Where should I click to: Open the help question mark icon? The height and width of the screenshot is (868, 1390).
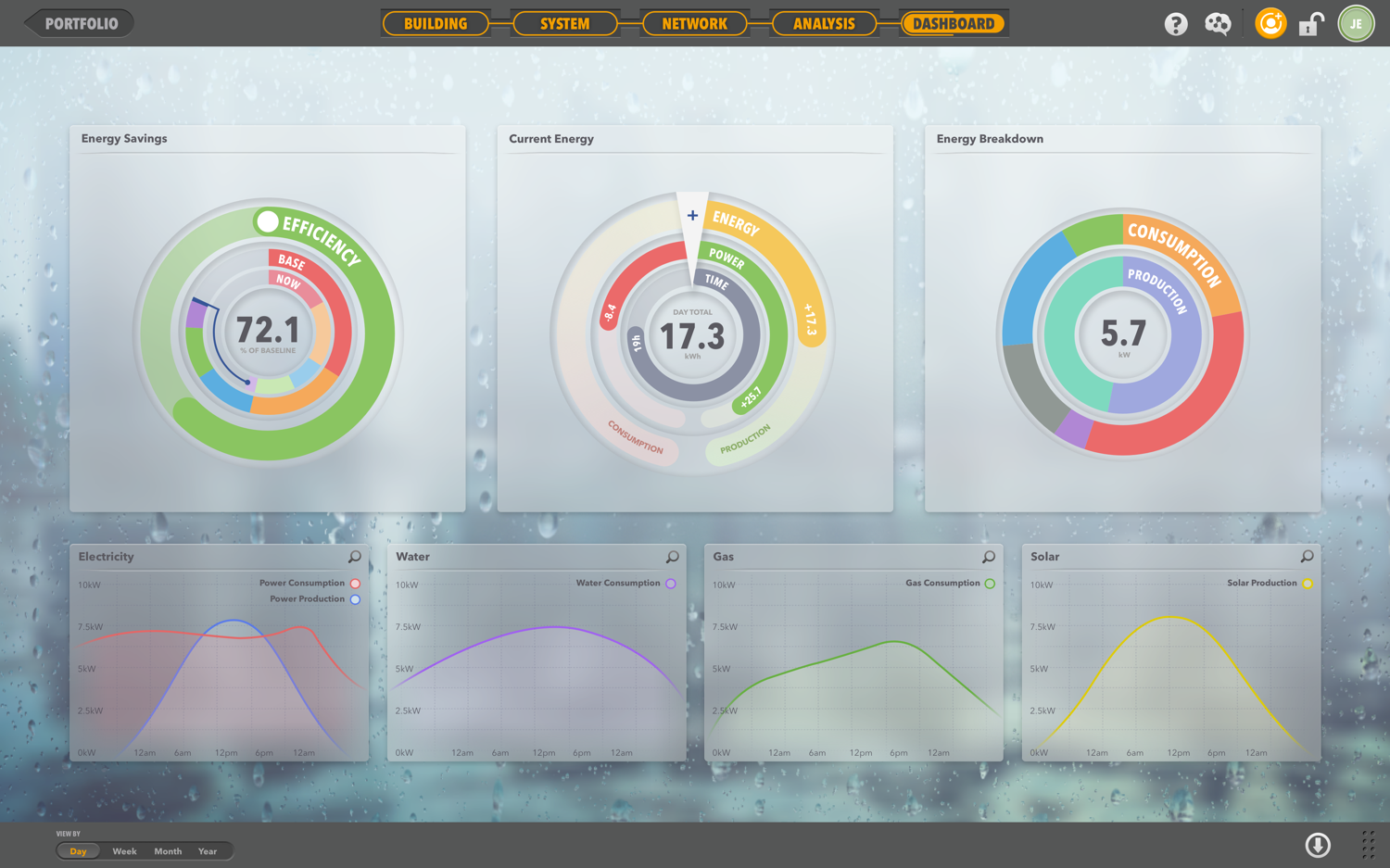click(1176, 24)
